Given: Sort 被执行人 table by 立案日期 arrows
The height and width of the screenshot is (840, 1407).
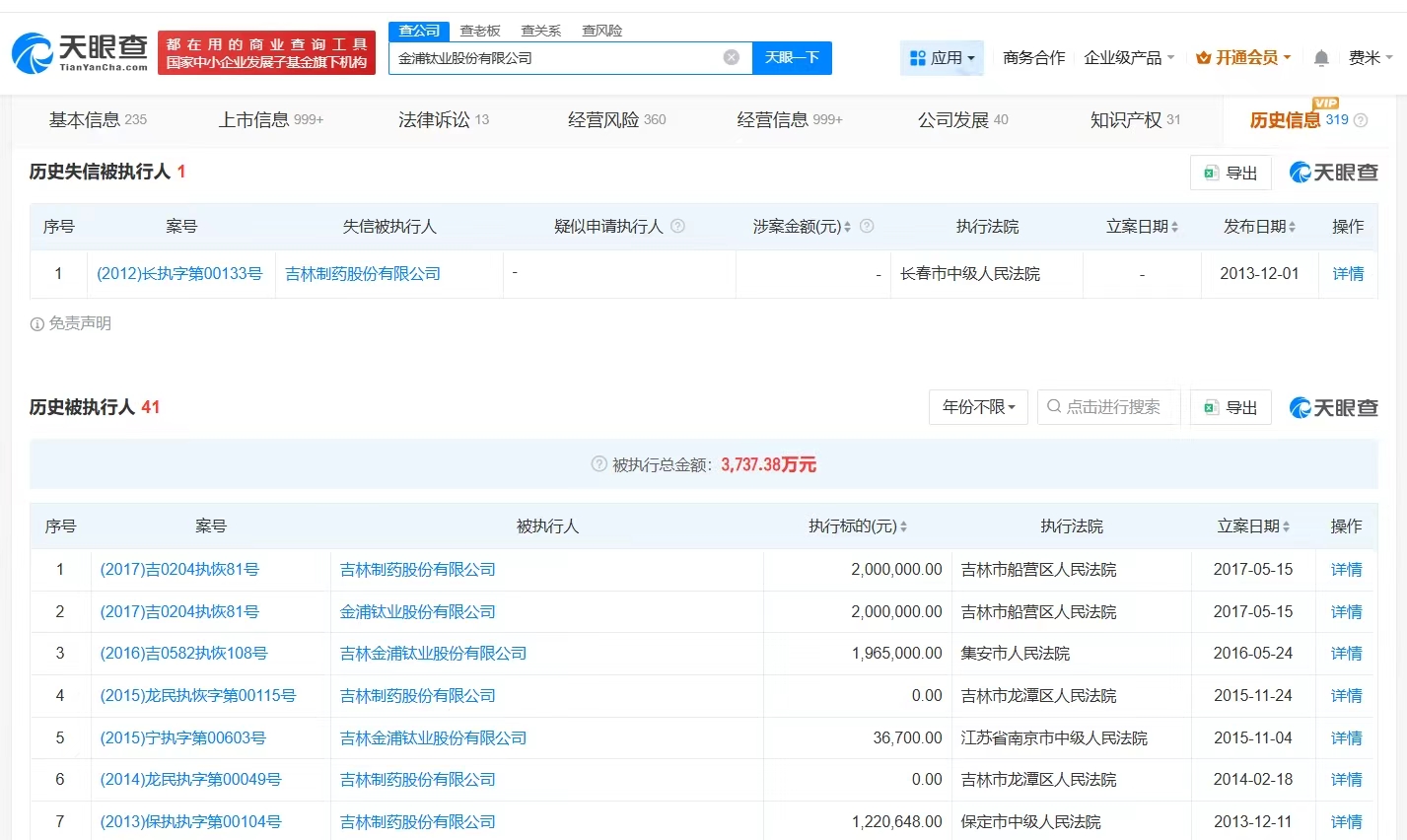Looking at the screenshot, I should point(1286,526).
